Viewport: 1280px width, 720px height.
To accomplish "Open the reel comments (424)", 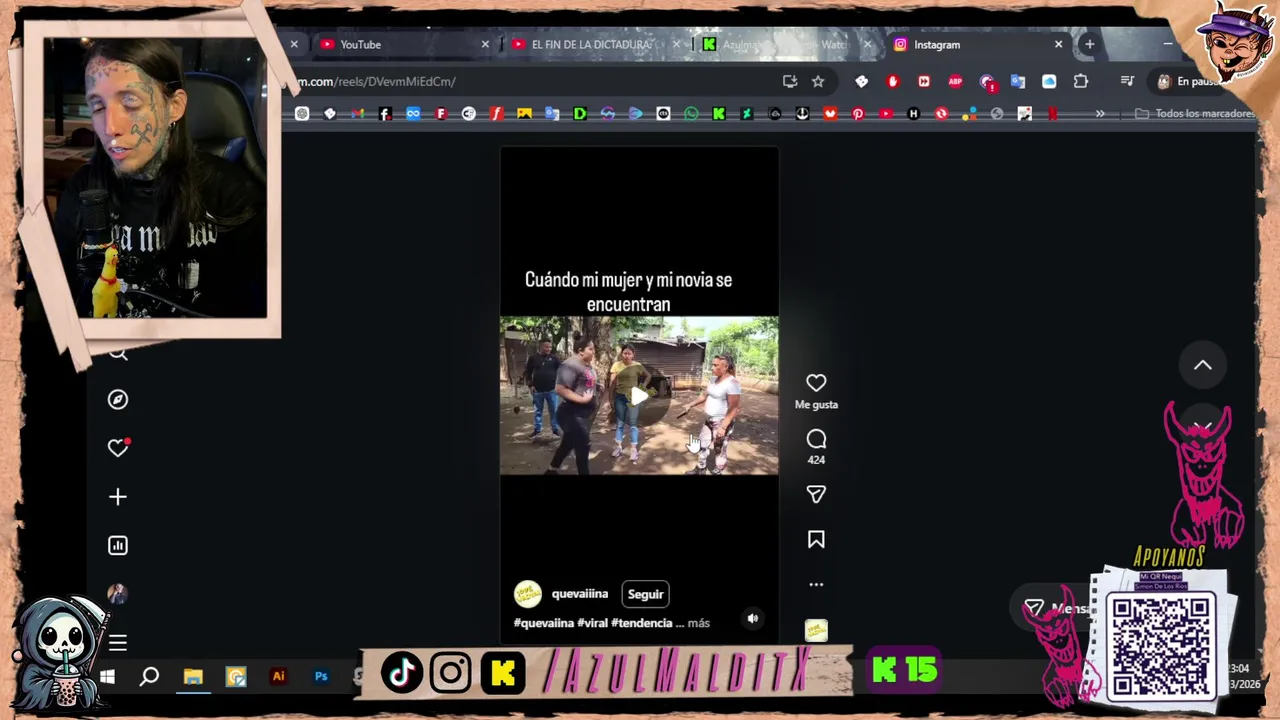I will pos(816,439).
